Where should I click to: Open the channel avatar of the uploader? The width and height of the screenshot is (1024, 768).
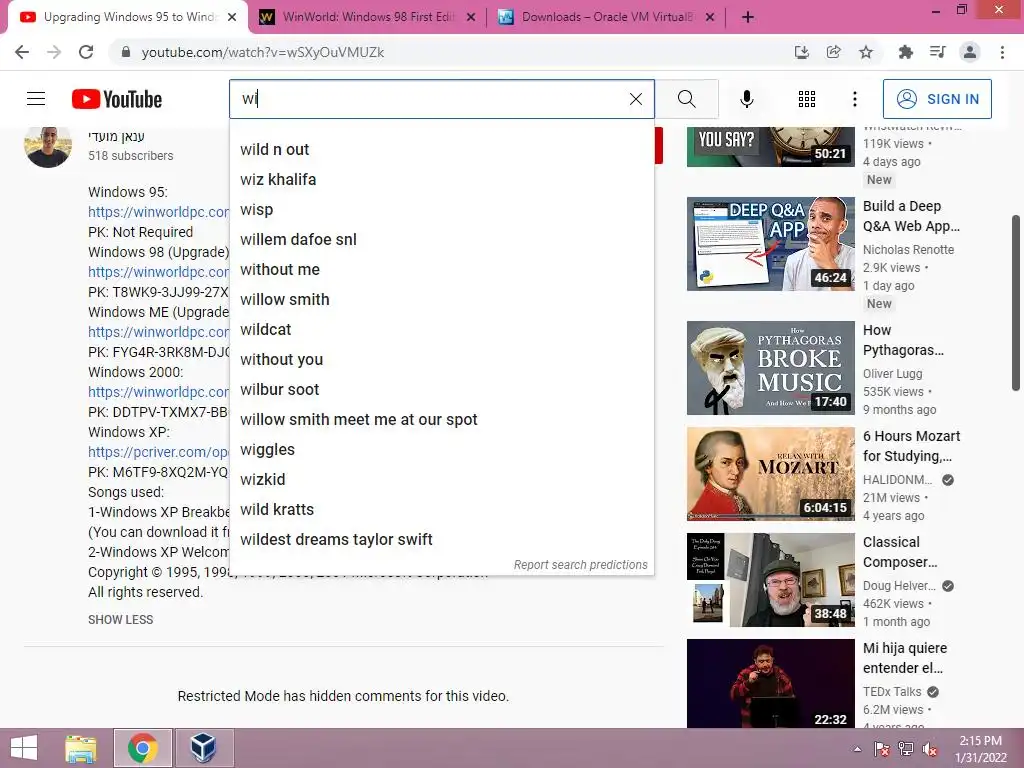(48, 145)
